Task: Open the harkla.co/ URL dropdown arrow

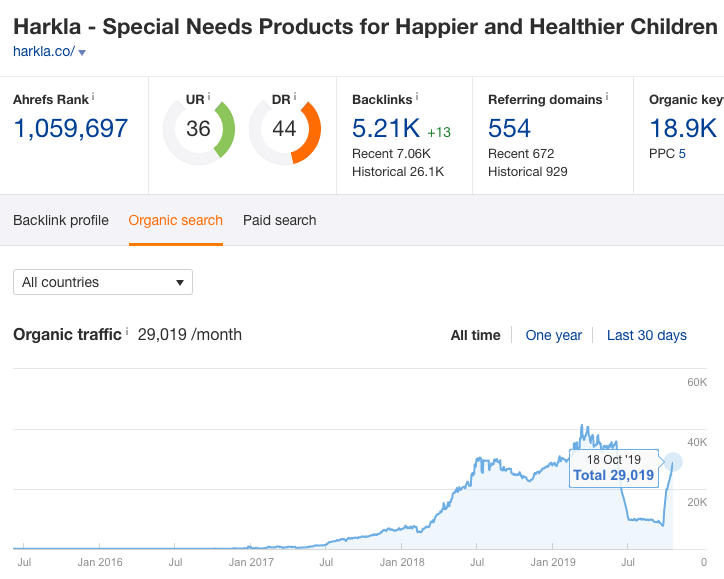Action: (82, 53)
